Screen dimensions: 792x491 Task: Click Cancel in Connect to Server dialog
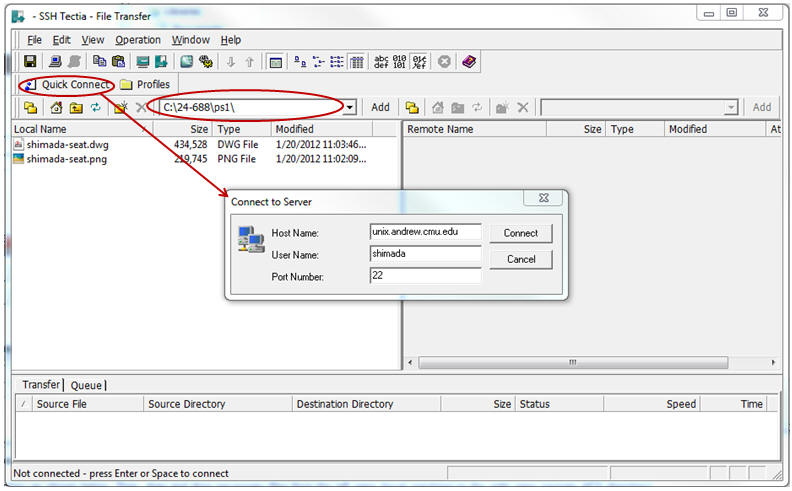(521, 259)
